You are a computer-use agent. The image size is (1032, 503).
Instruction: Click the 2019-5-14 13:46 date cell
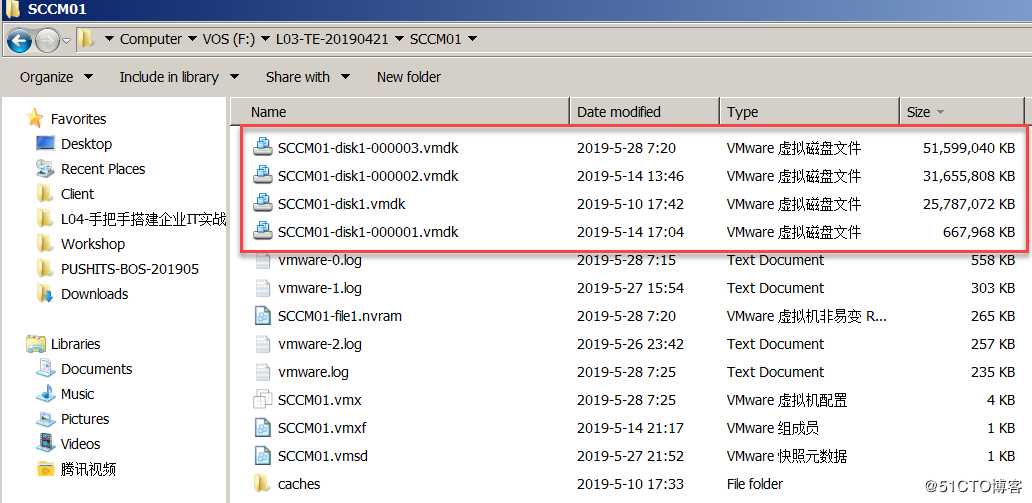click(630, 176)
